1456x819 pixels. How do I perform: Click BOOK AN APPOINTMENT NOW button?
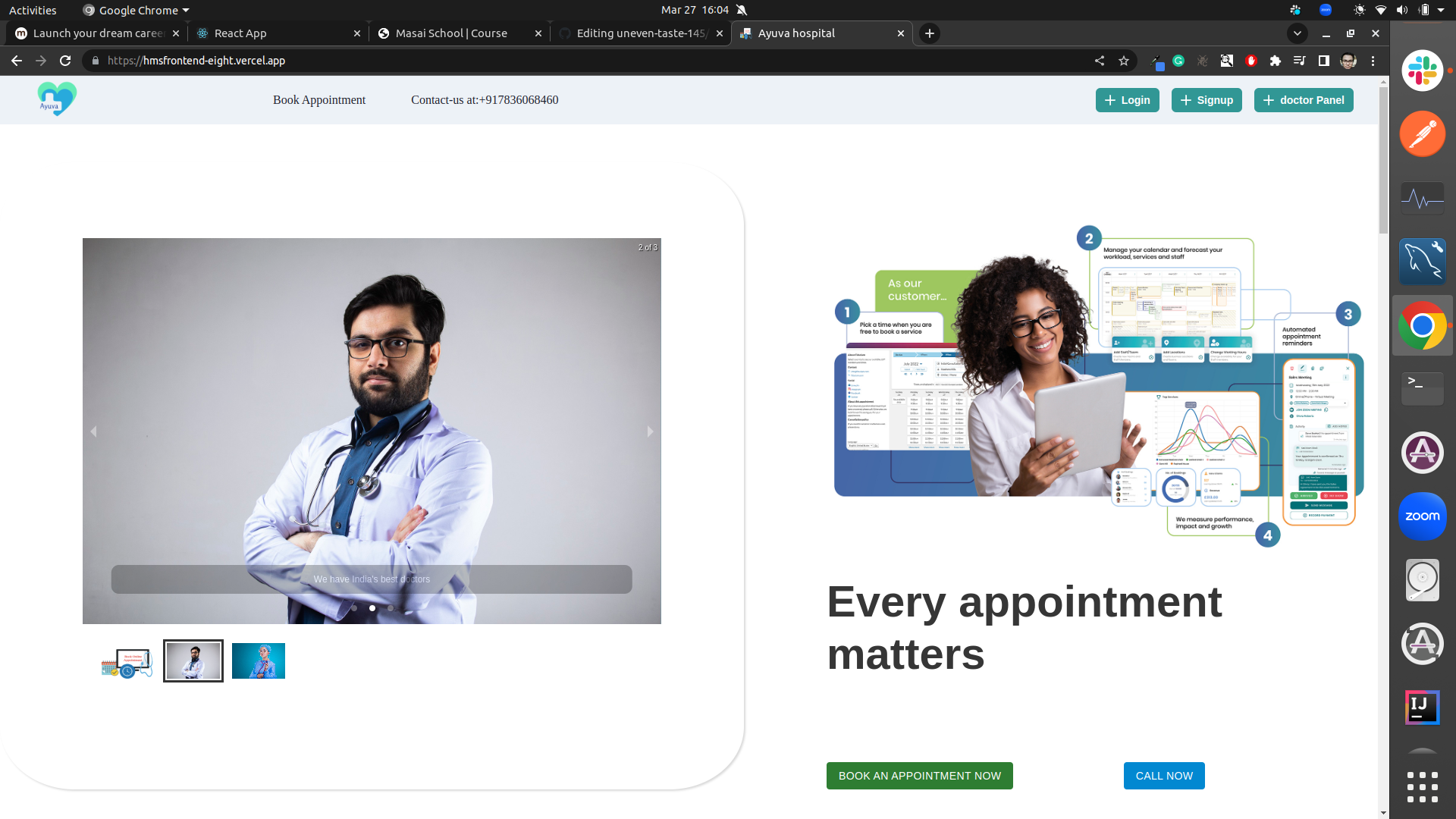click(x=919, y=776)
